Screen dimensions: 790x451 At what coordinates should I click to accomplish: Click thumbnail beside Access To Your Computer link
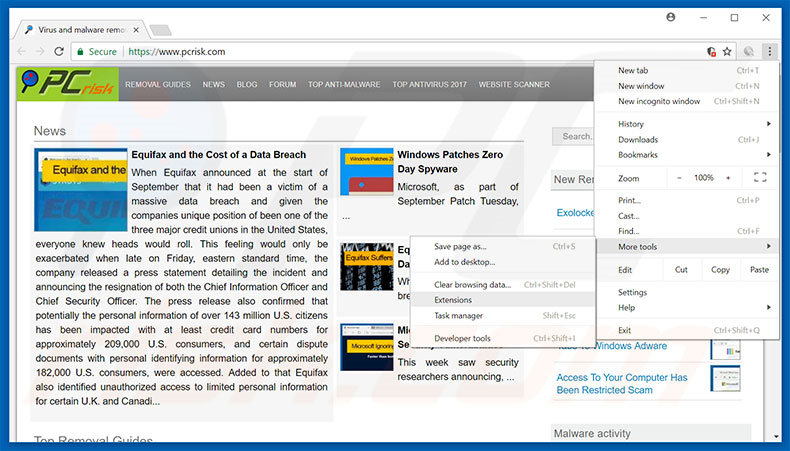725,378
